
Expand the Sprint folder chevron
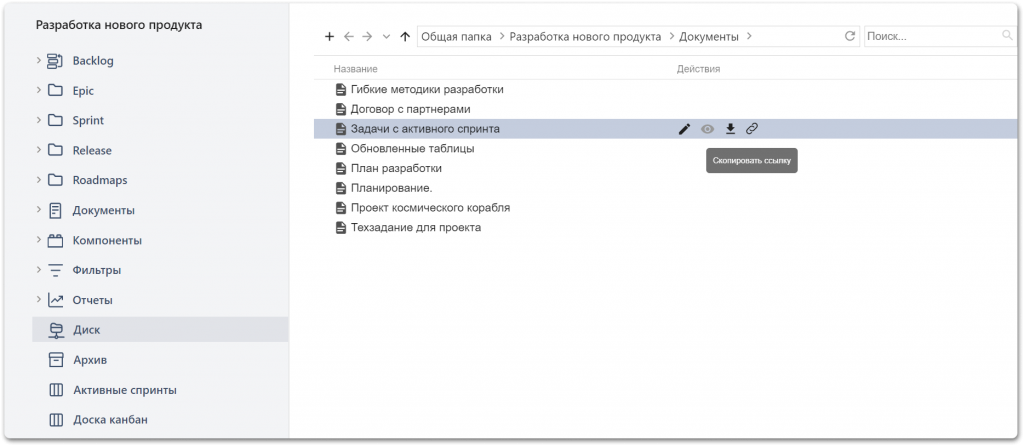(x=39, y=121)
